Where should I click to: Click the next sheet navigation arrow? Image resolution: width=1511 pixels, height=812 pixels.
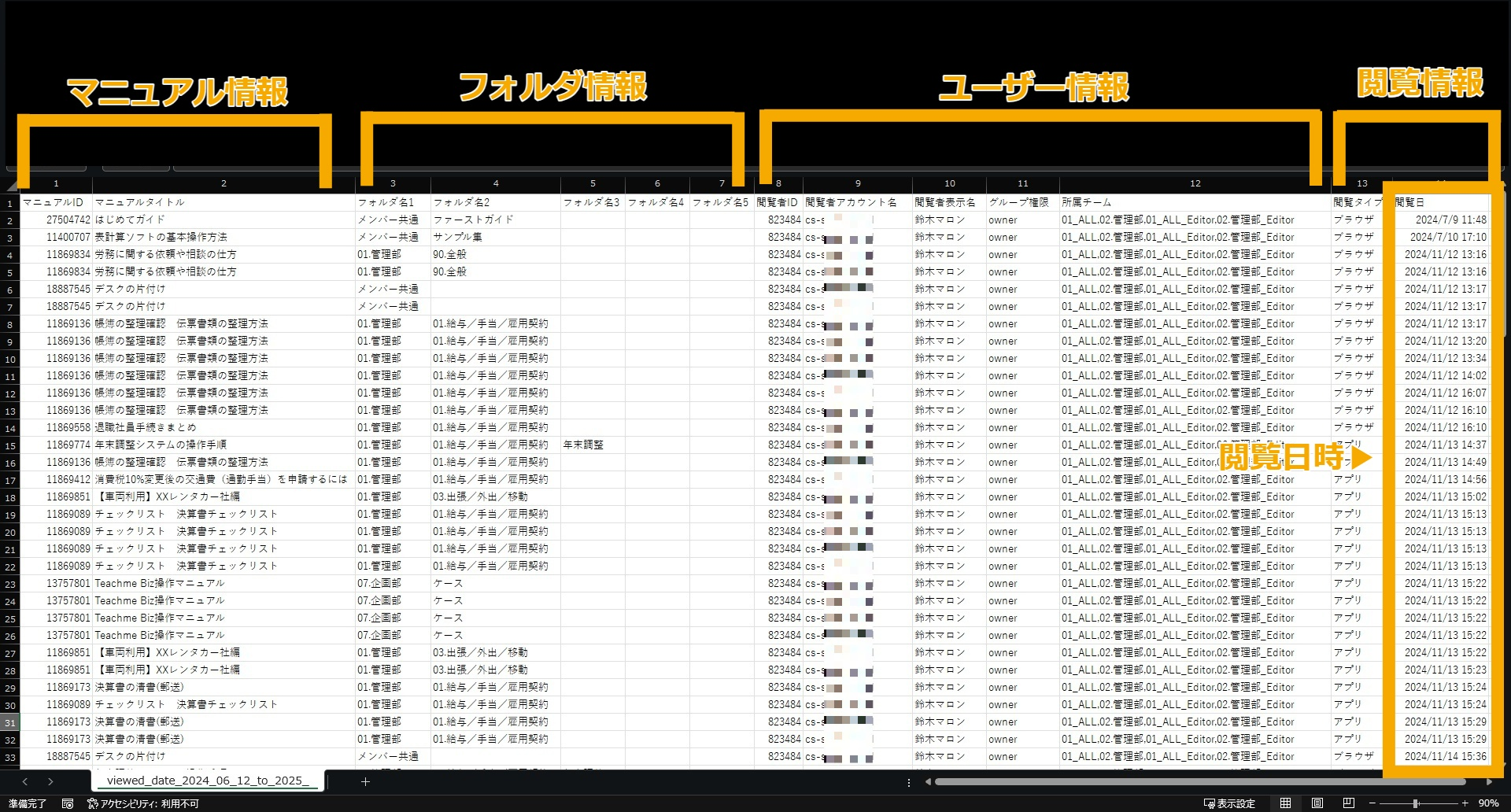pos(50,781)
